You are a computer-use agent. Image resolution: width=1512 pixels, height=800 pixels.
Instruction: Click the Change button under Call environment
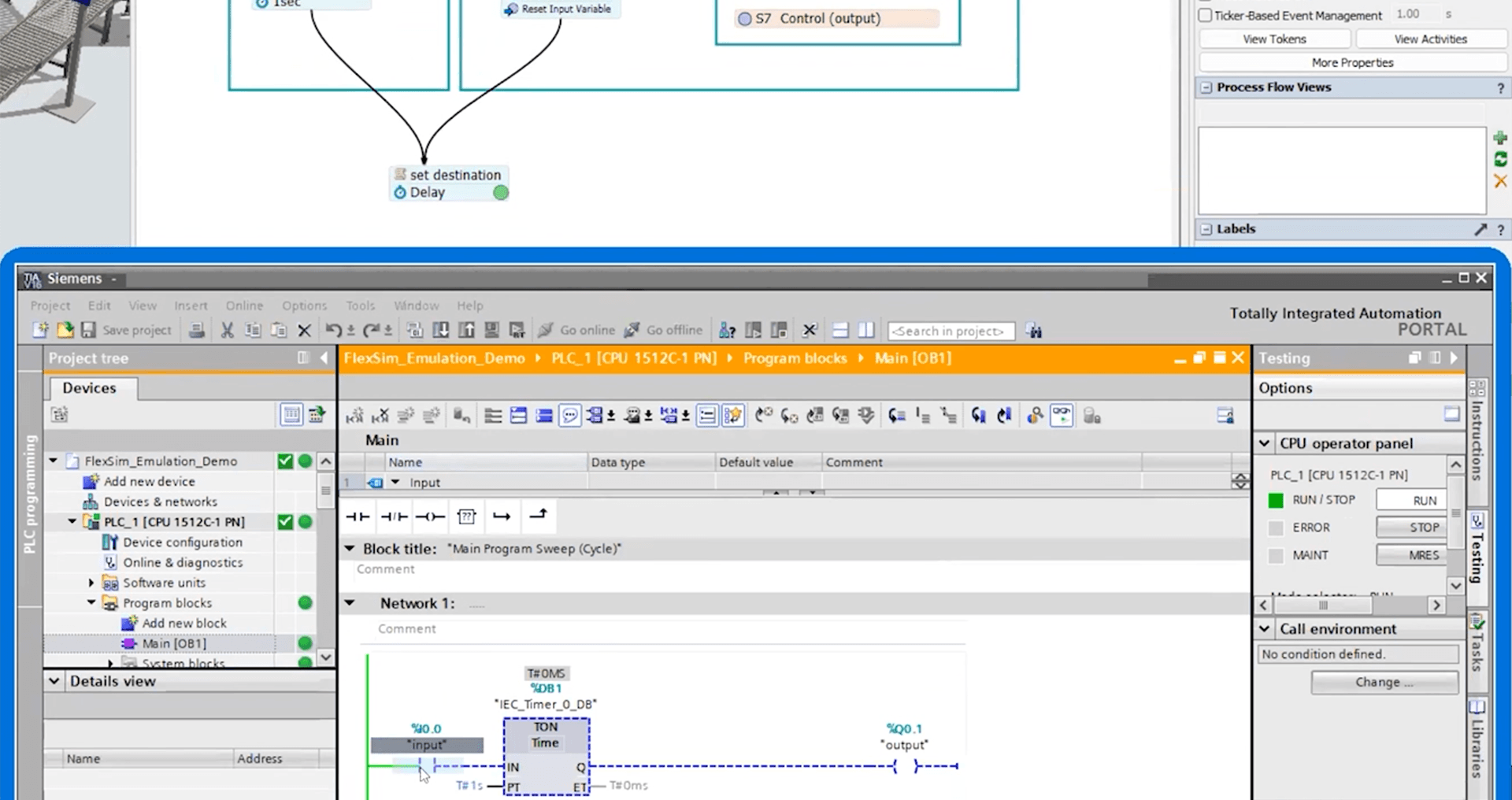[1384, 682]
